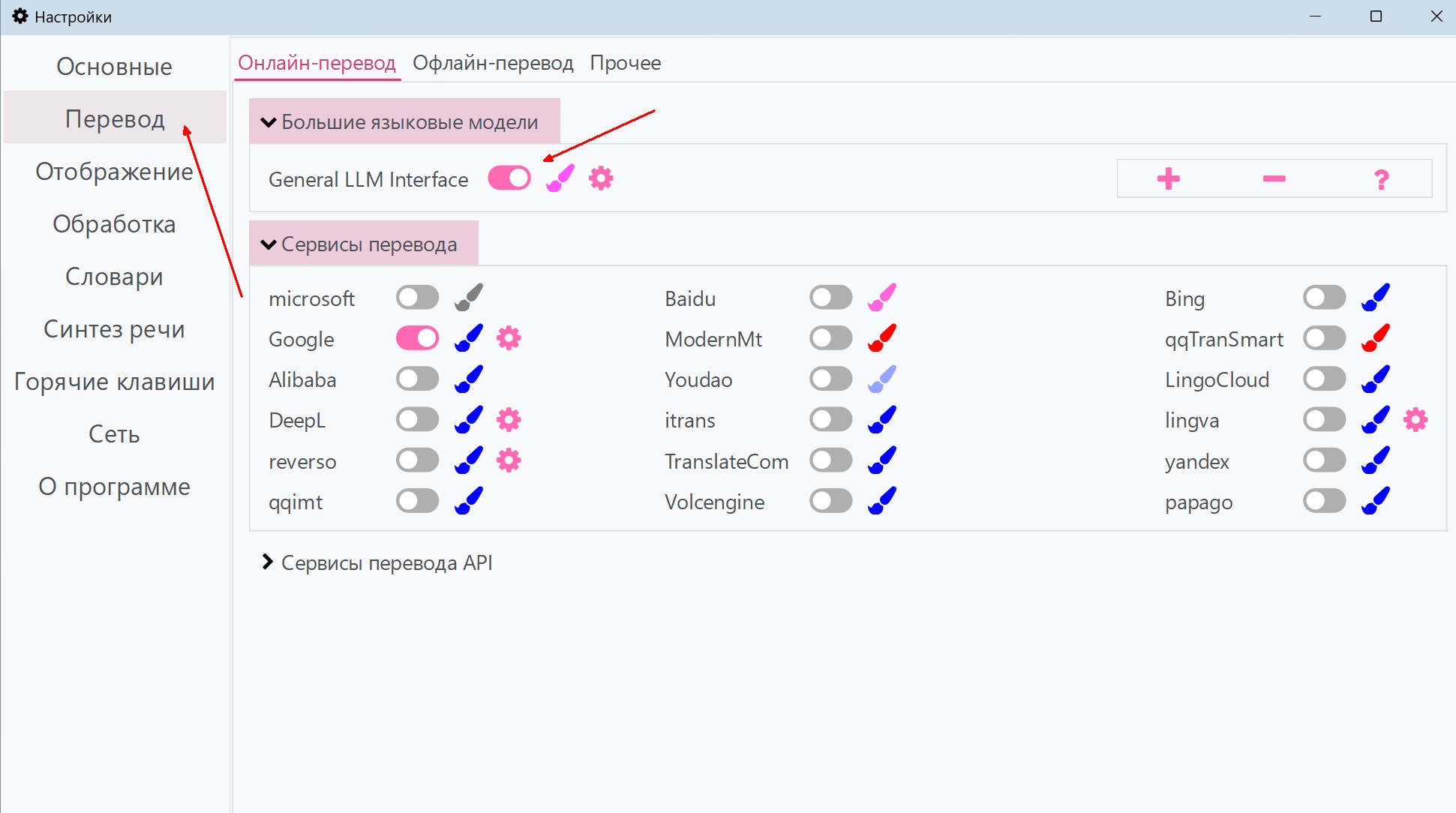Click the brush icon next to reverso
The image size is (1456, 813).
pyautogui.click(x=469, y=460)
